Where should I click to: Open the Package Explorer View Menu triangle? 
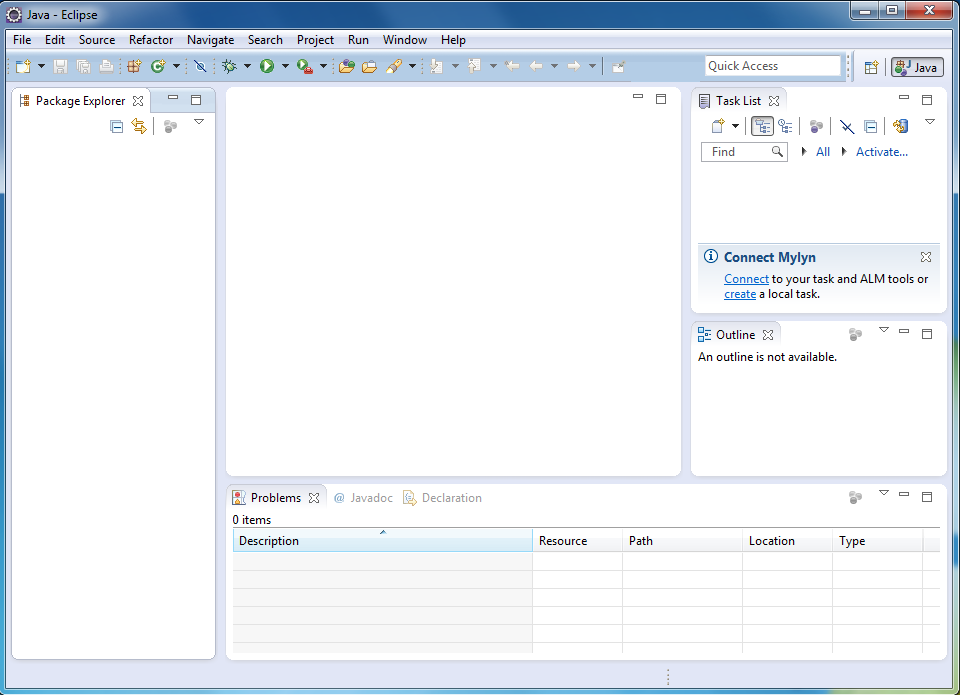198,122
